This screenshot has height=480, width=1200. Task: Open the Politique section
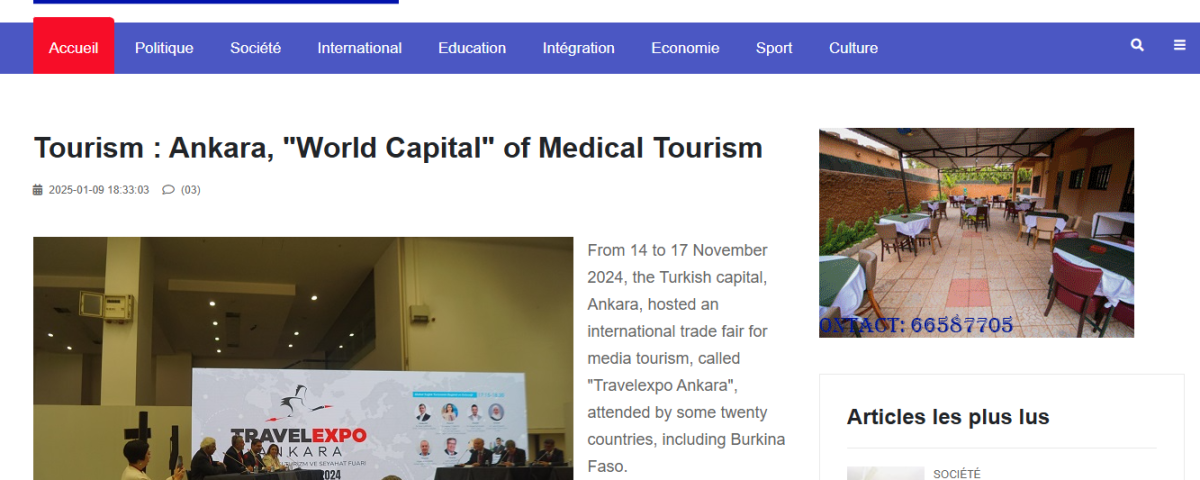(164, 48)
